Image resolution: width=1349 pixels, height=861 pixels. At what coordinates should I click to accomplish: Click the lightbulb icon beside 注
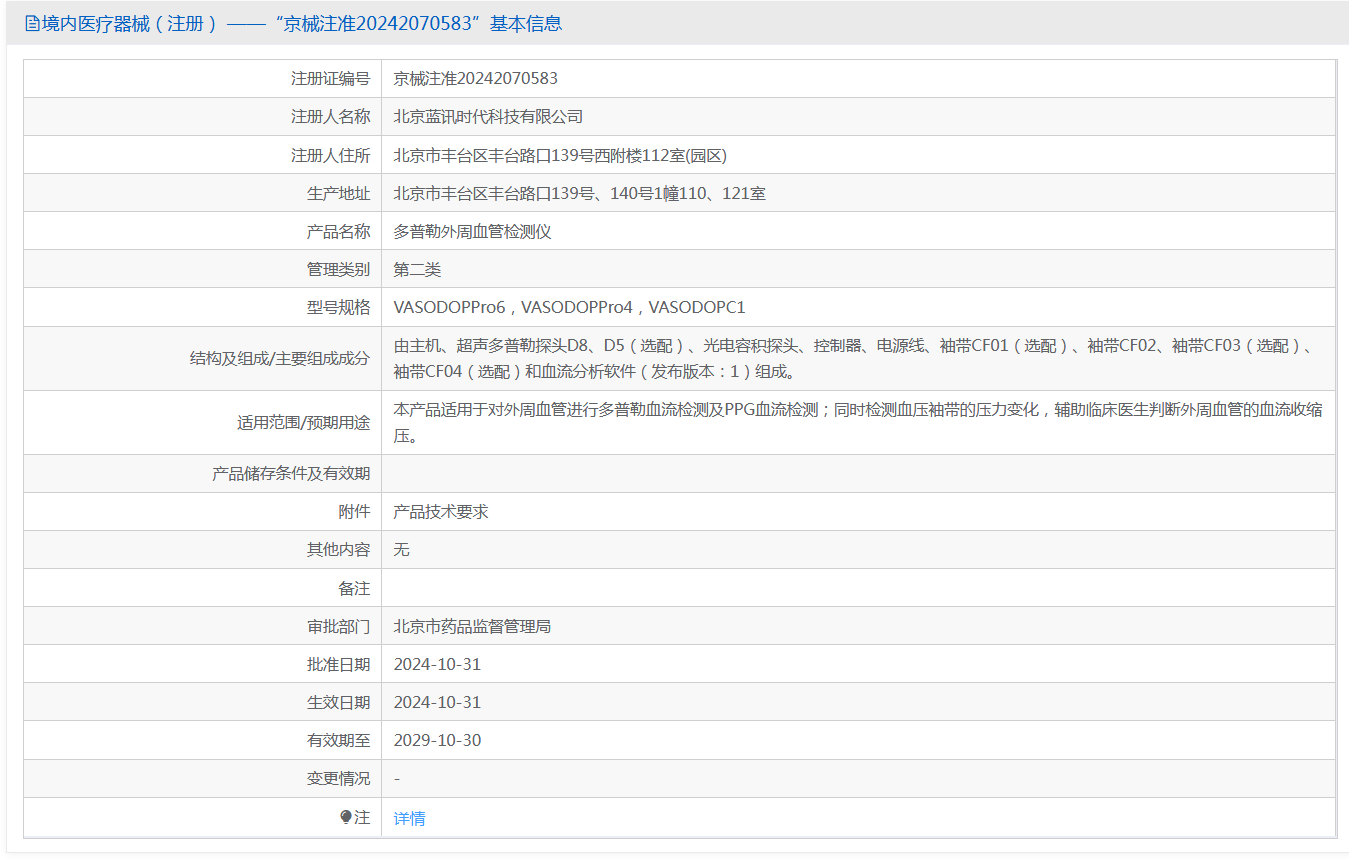(x=346, y=818)
